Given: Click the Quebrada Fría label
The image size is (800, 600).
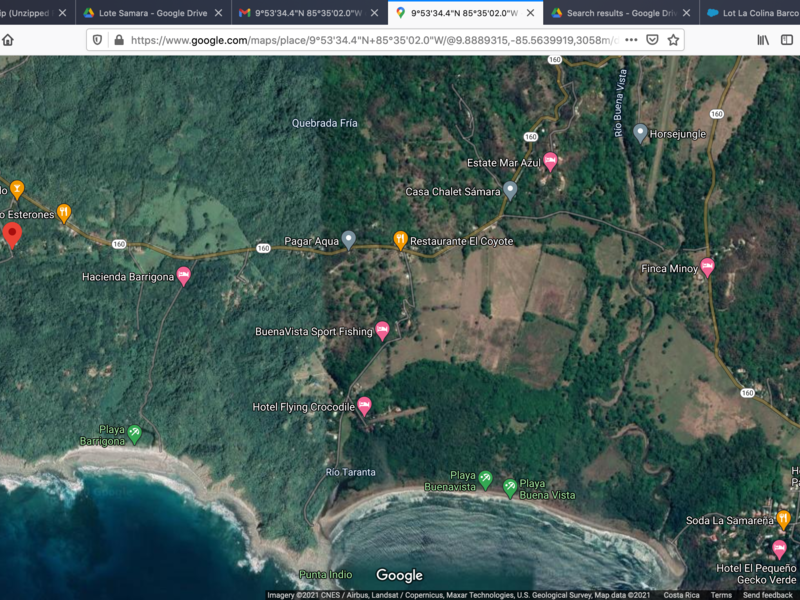Looking at the screenshot, I should tap(324, 123).
